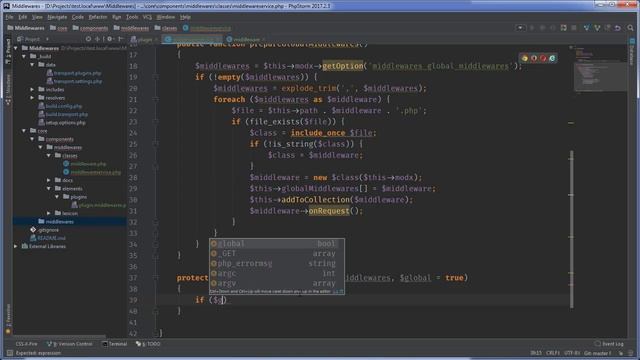640x360 pixels.
Task: Open in Firefox browser icon
Action: (533, 58)
